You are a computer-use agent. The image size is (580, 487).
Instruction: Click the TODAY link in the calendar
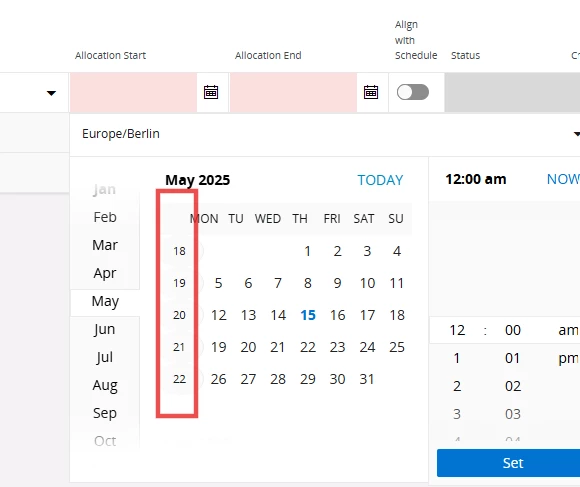[380, 180]
